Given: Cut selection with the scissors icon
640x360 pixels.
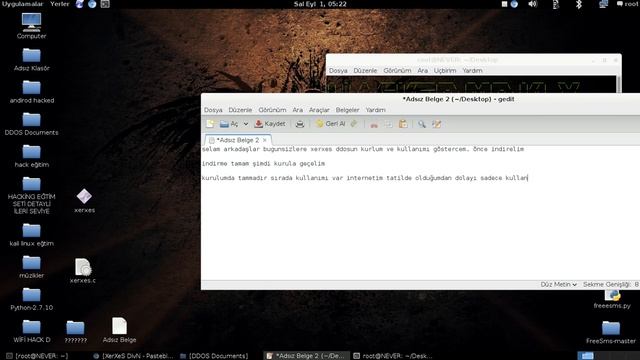Looking at the screenshot, I should 373,124.
